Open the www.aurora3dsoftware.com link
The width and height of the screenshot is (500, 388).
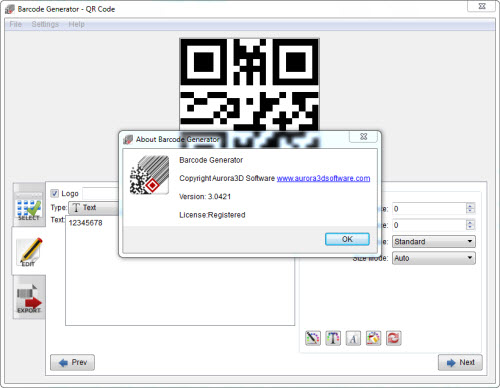coord(323,178)
